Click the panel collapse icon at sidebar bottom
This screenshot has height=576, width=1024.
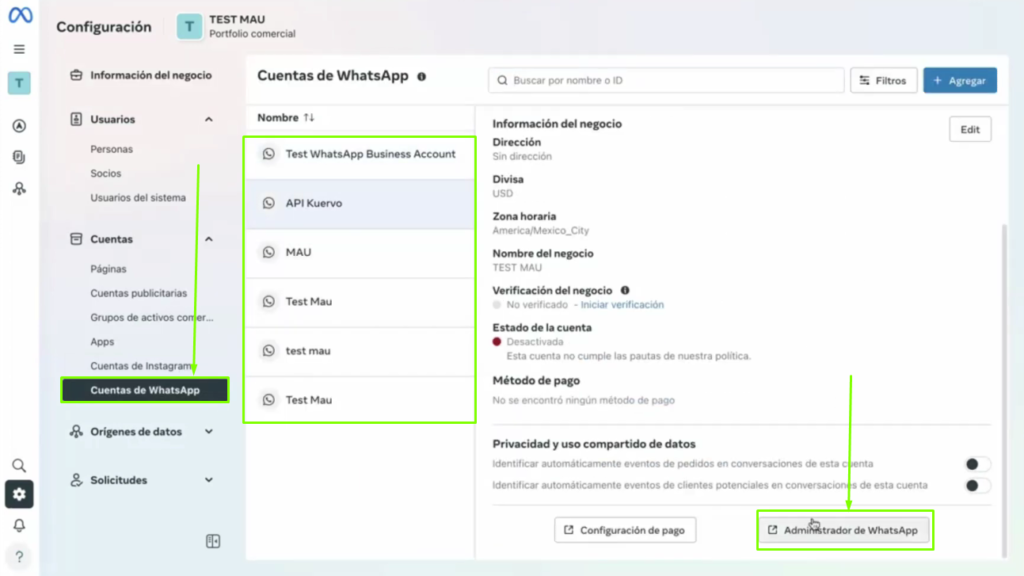pyautogui.click(x=212, y=541)
